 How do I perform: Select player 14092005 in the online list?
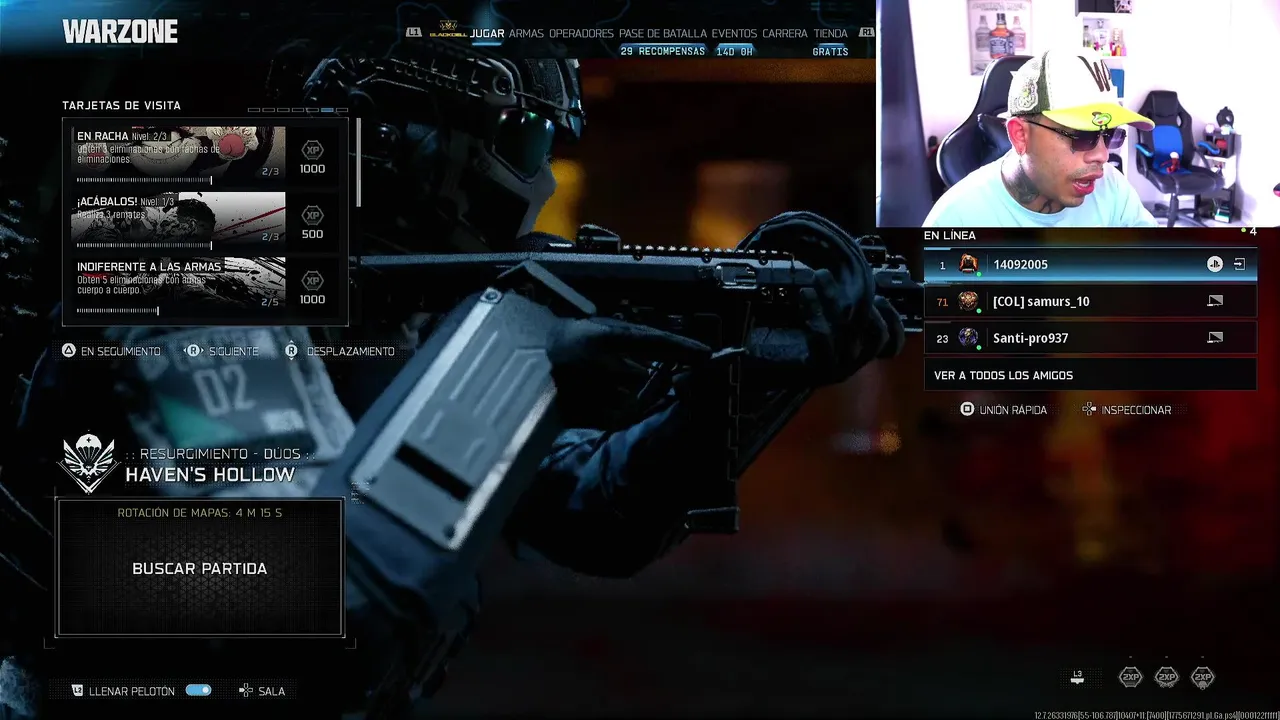click(1090, 264)
